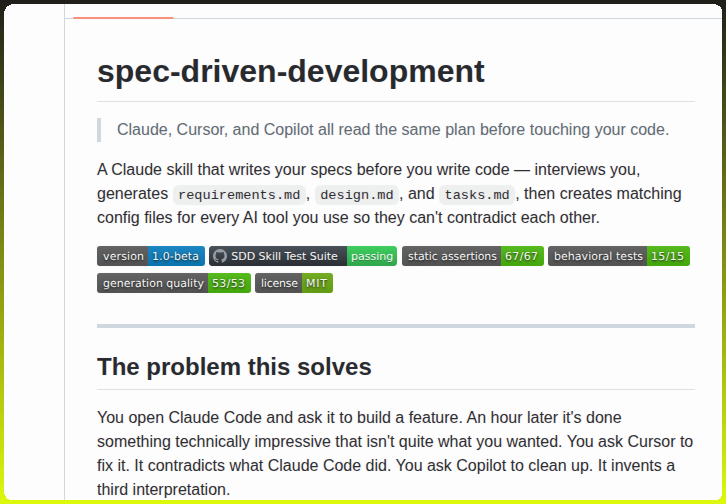Click the paragraph starting 'You open Claude Code'
Viewport: 726px width, 504px height.
pos(395,453)
